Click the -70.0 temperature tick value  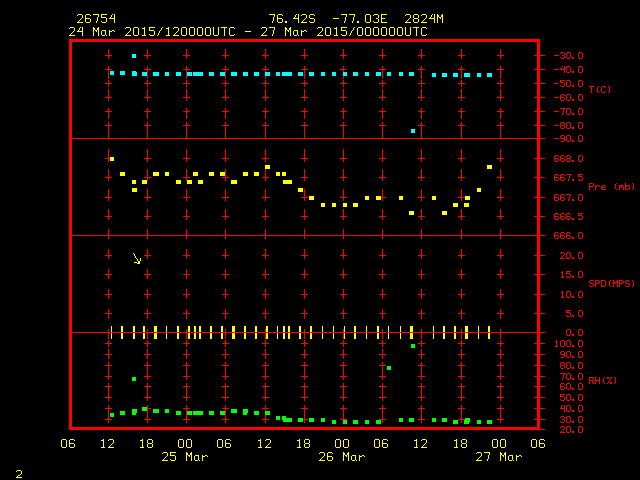pos(568,111)
